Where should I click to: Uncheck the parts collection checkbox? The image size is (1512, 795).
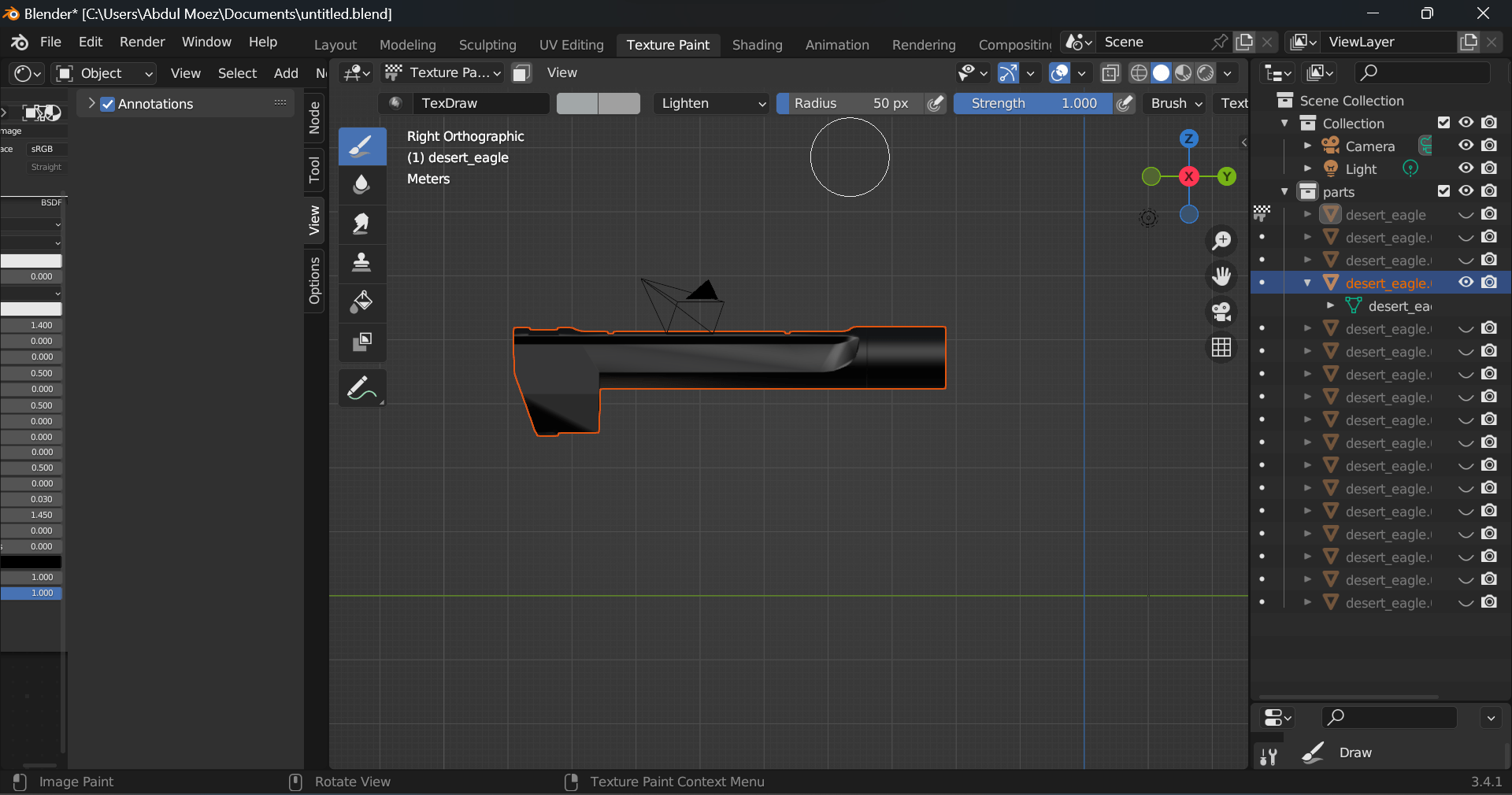pyautogui.click(x=1445, y=191)
